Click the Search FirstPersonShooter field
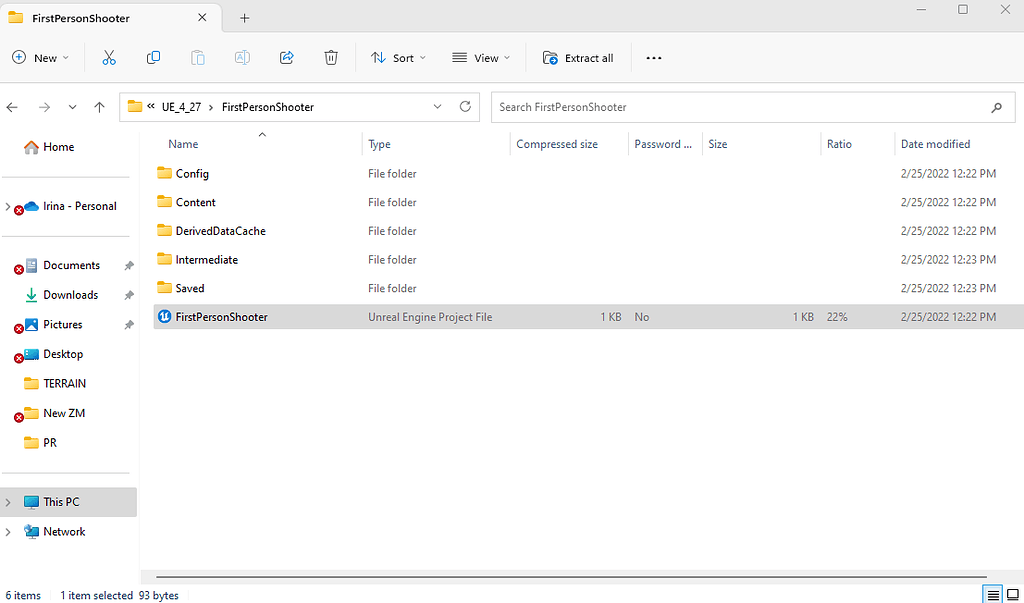 pyautogui.click(x=740, y=107)
